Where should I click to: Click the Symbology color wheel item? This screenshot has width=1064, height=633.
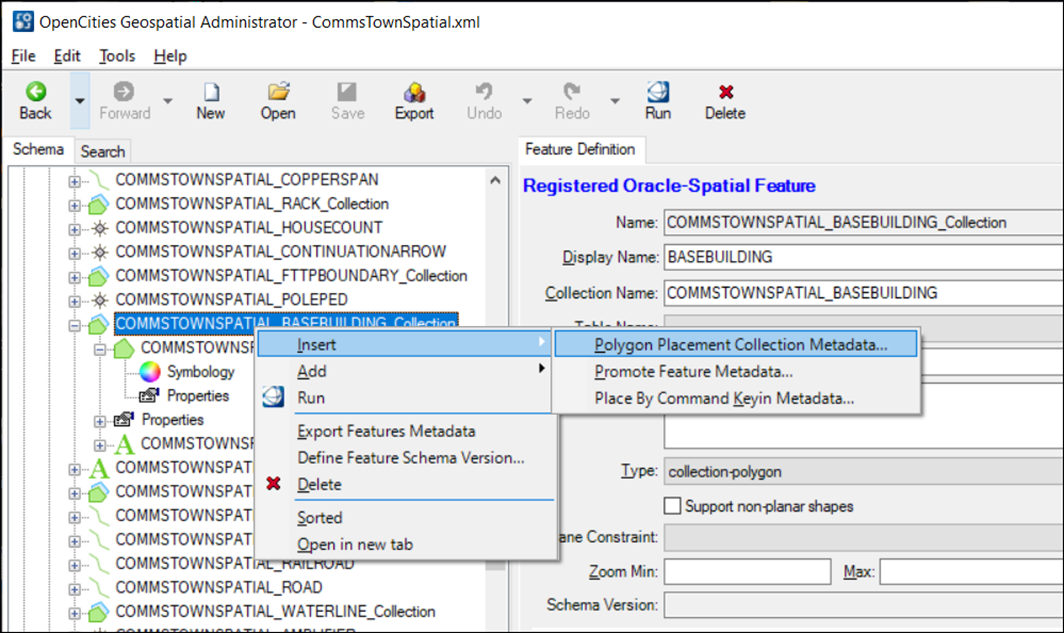tap(150, 372)
